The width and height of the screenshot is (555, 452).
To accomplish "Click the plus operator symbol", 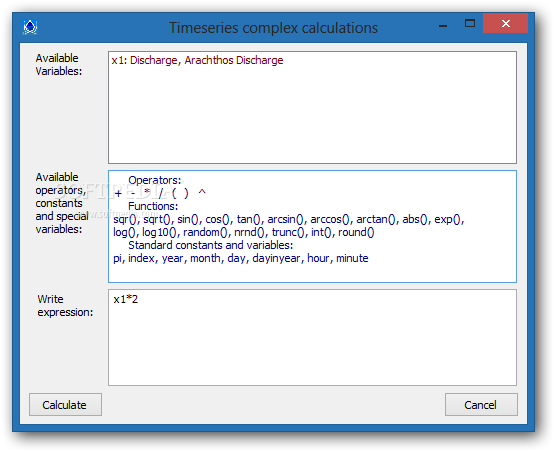I will point(118,193).
